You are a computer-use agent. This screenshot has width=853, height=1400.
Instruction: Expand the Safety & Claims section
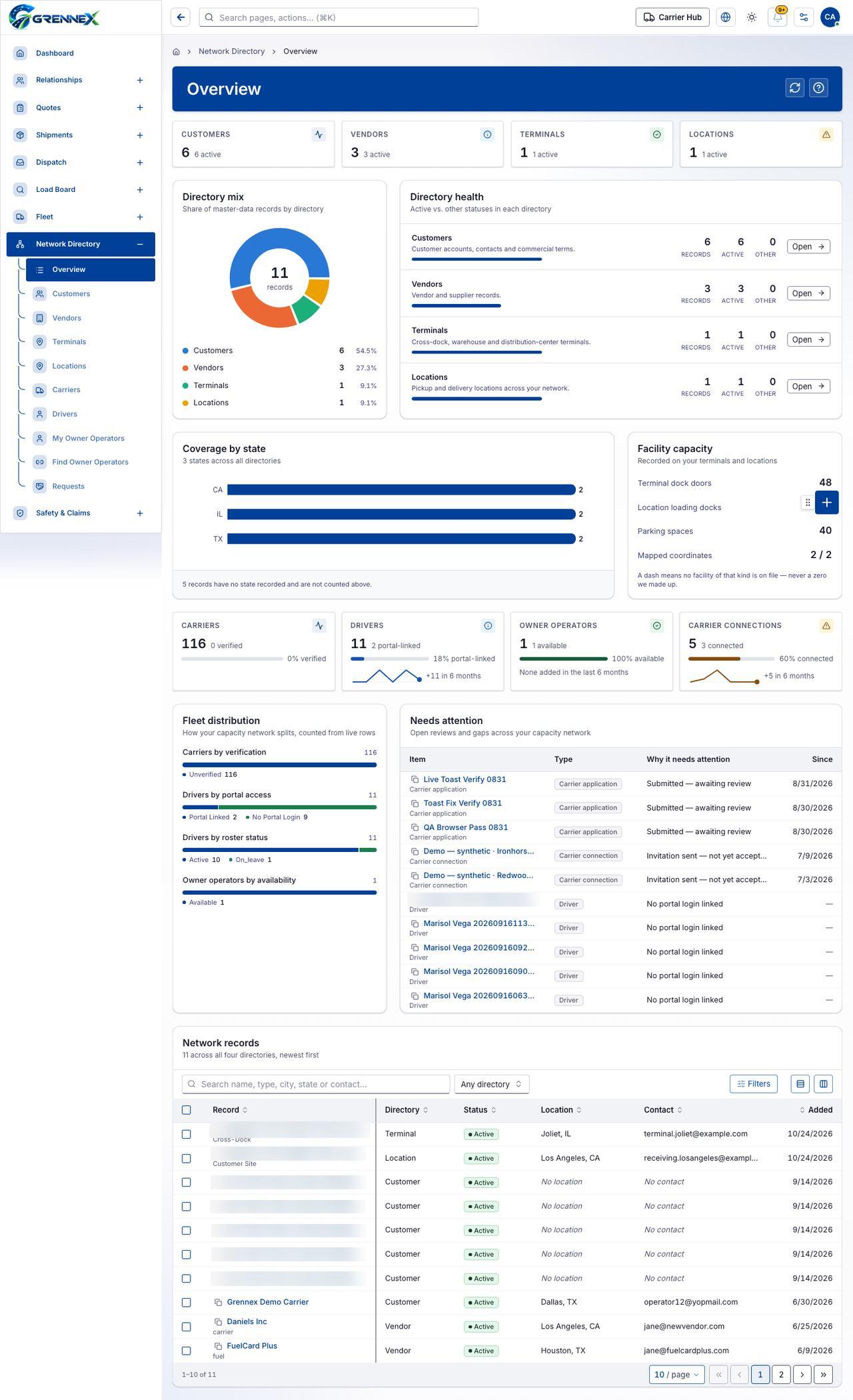tap(140, 513)
